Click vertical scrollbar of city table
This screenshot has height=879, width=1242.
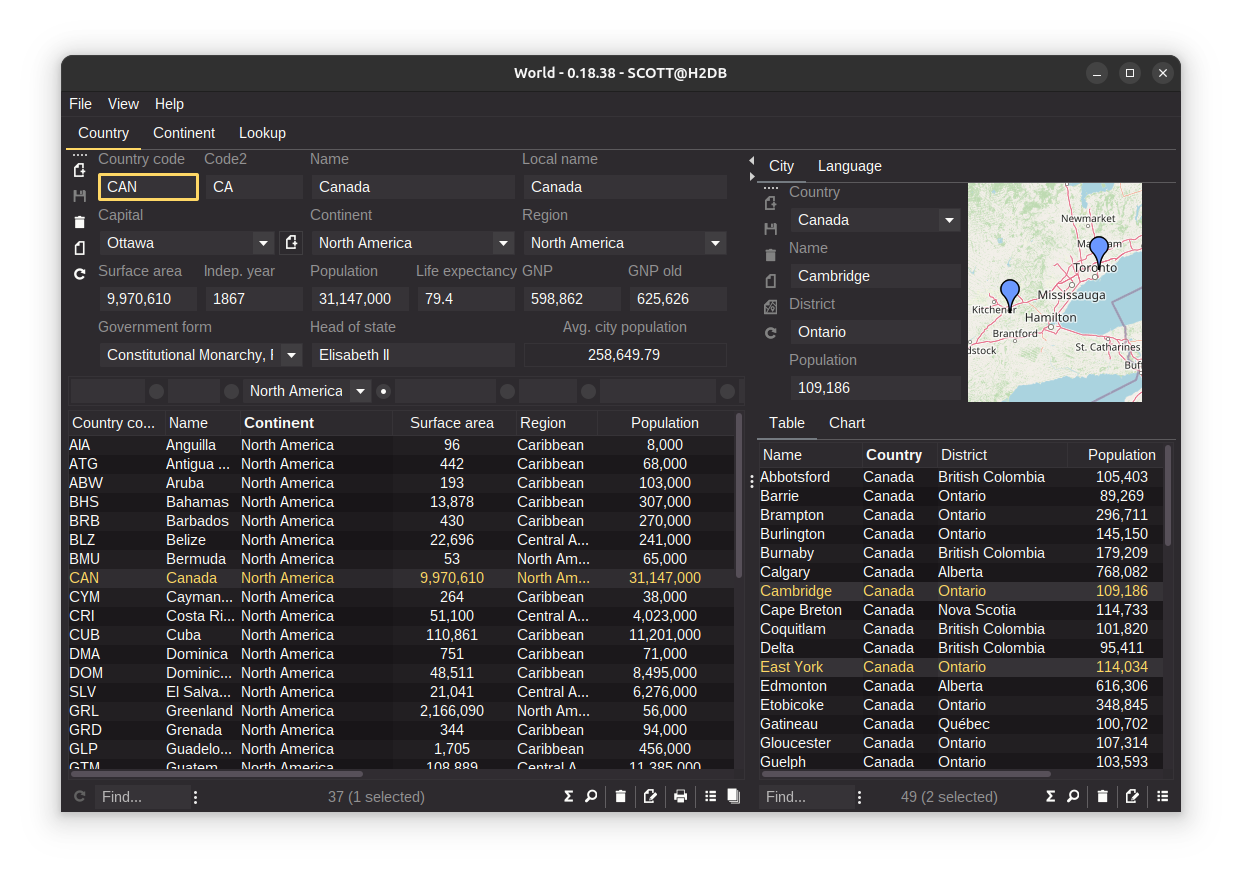pyautogui.click(x=1167, y=495)
